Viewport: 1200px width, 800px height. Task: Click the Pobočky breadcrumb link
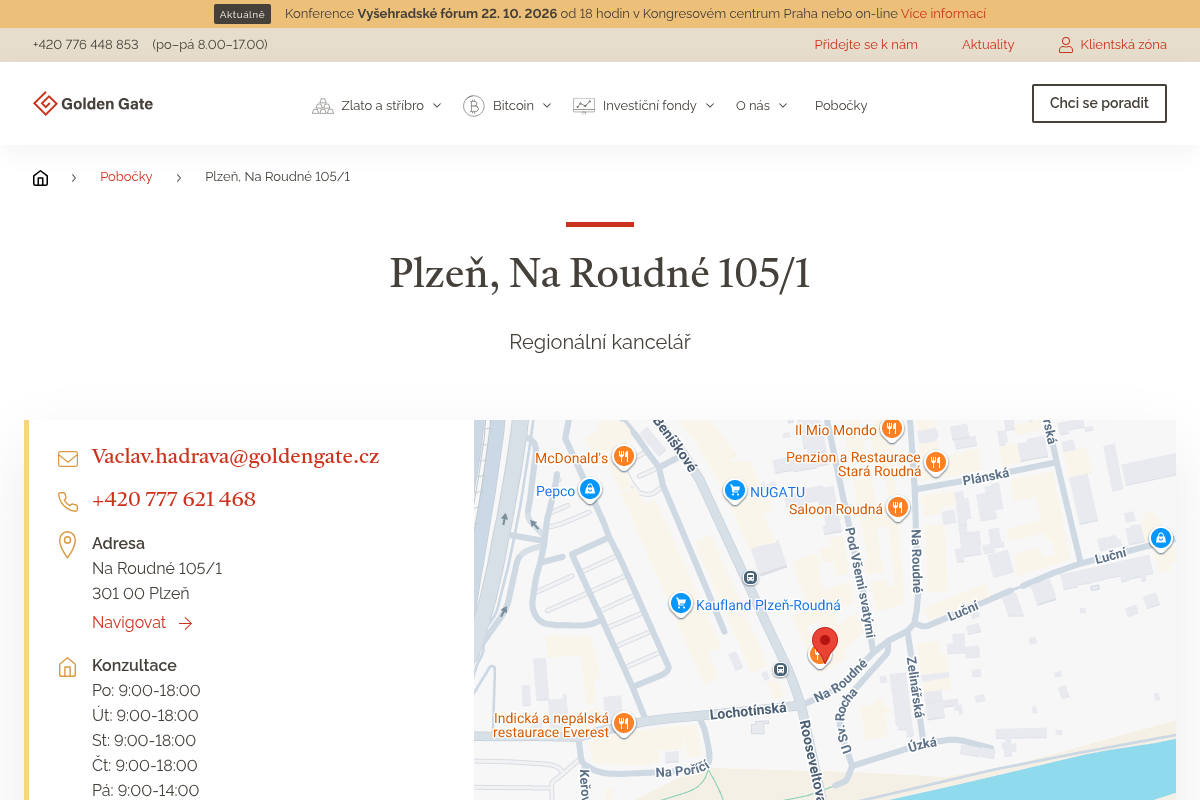tap(126, 177)
